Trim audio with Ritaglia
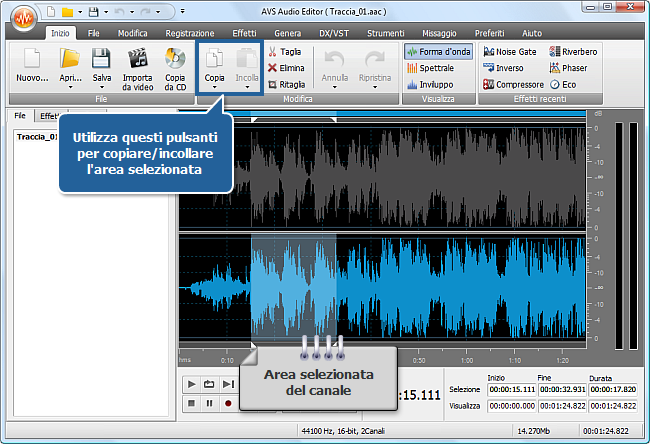Screen dimensions: 650x444 (x=286, y=85)
